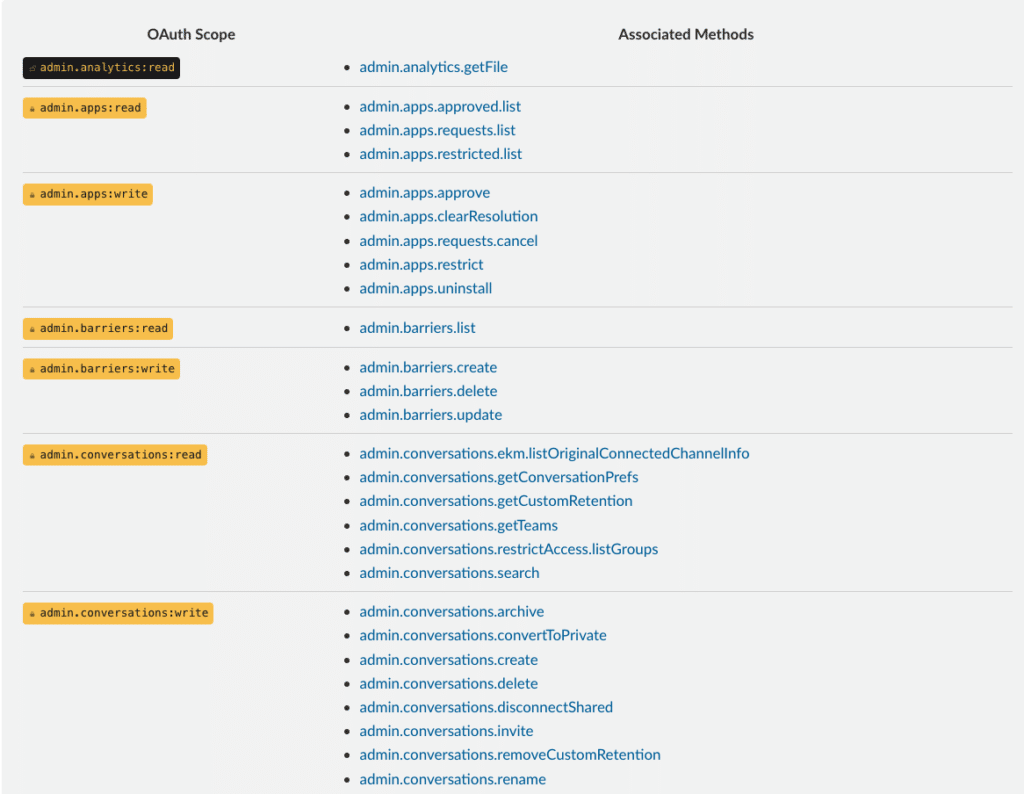The height and width of the screenshot is (794, 1024).
Task: Open admin.conversations.disconnectShared link
Action: (486, 707)
